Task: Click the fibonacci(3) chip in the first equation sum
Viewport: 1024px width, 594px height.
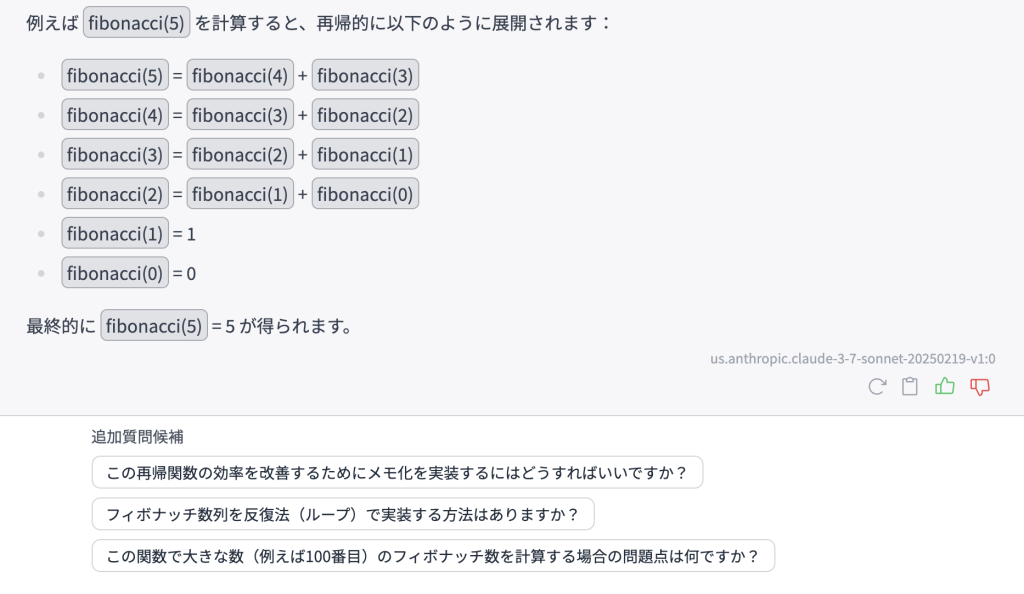Action: pos(365,75)
